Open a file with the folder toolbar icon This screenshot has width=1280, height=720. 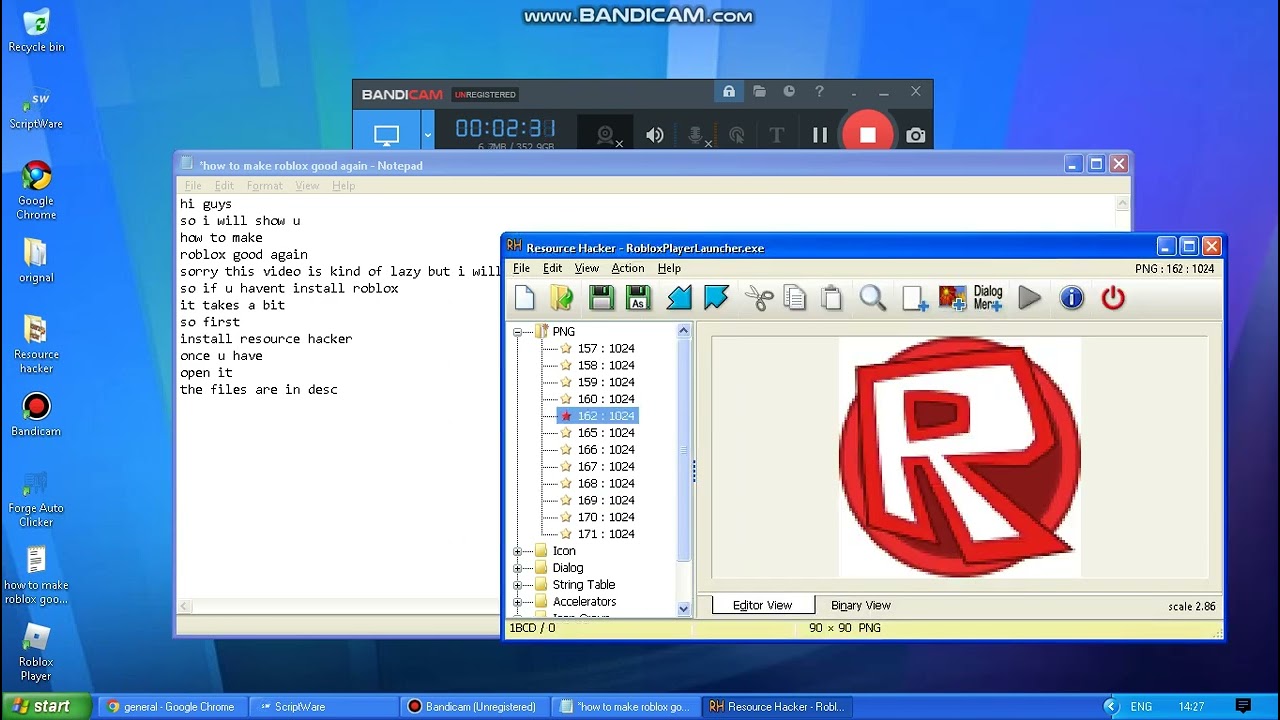click(562, 297)
